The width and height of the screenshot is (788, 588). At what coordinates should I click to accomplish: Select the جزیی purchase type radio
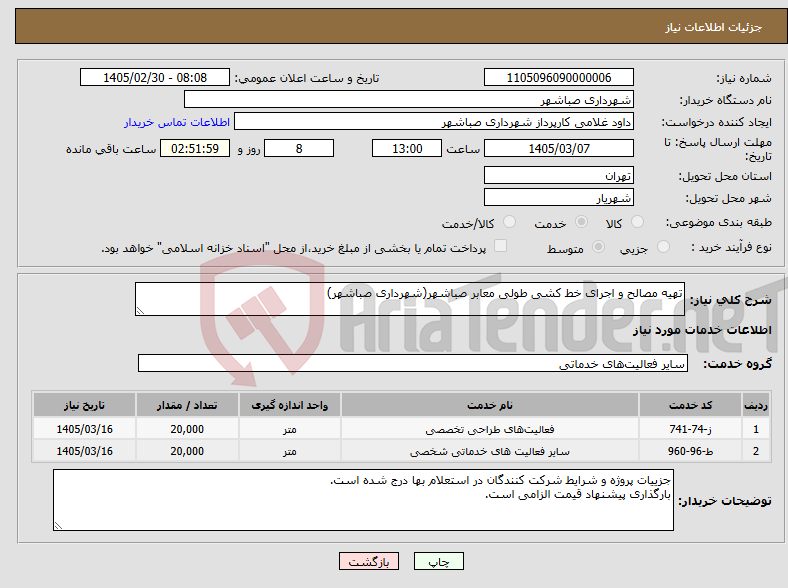coord(663,246)
